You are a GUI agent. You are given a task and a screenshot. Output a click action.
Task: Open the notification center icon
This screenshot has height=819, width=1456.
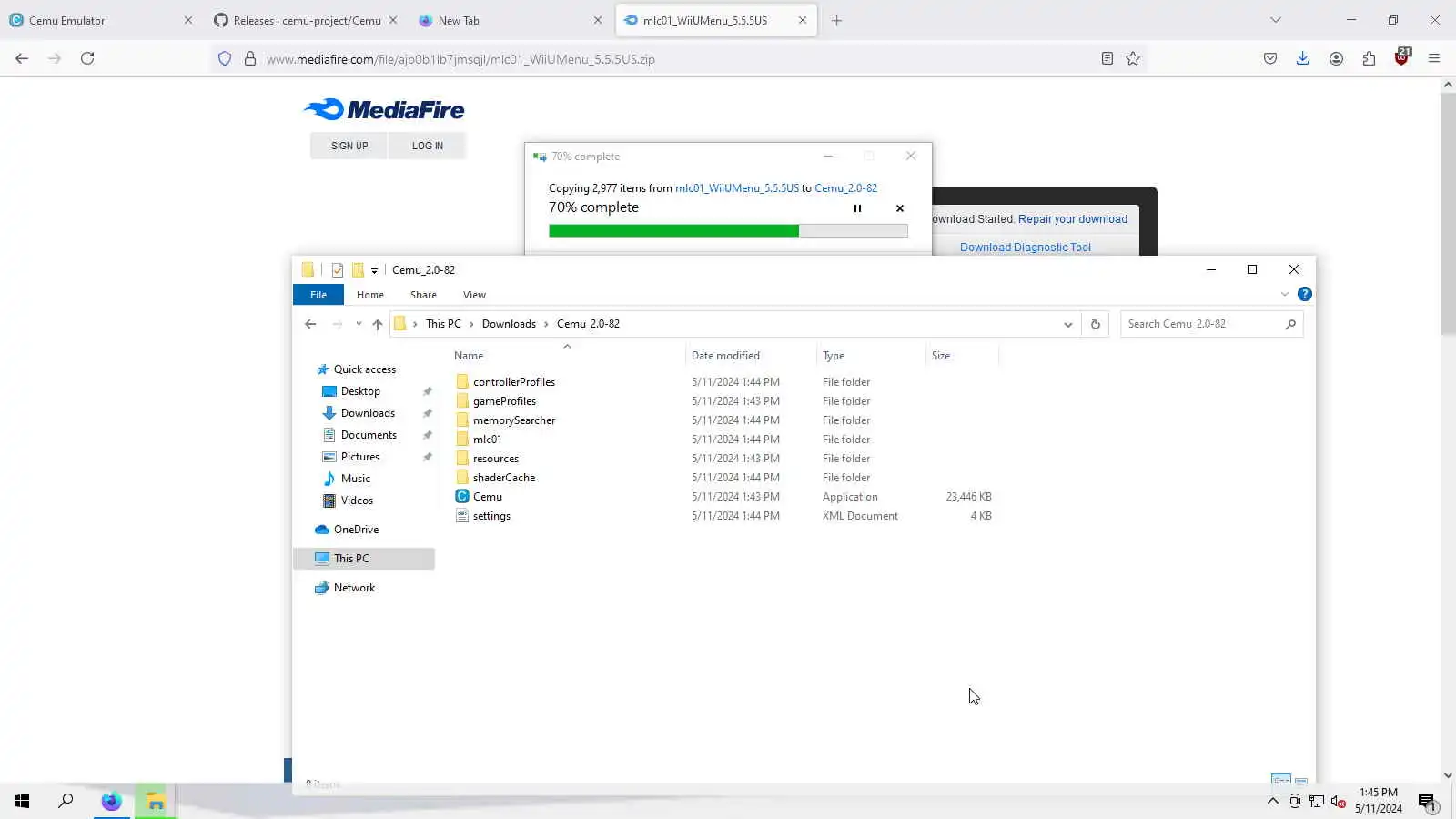[x=1427, y=802]
